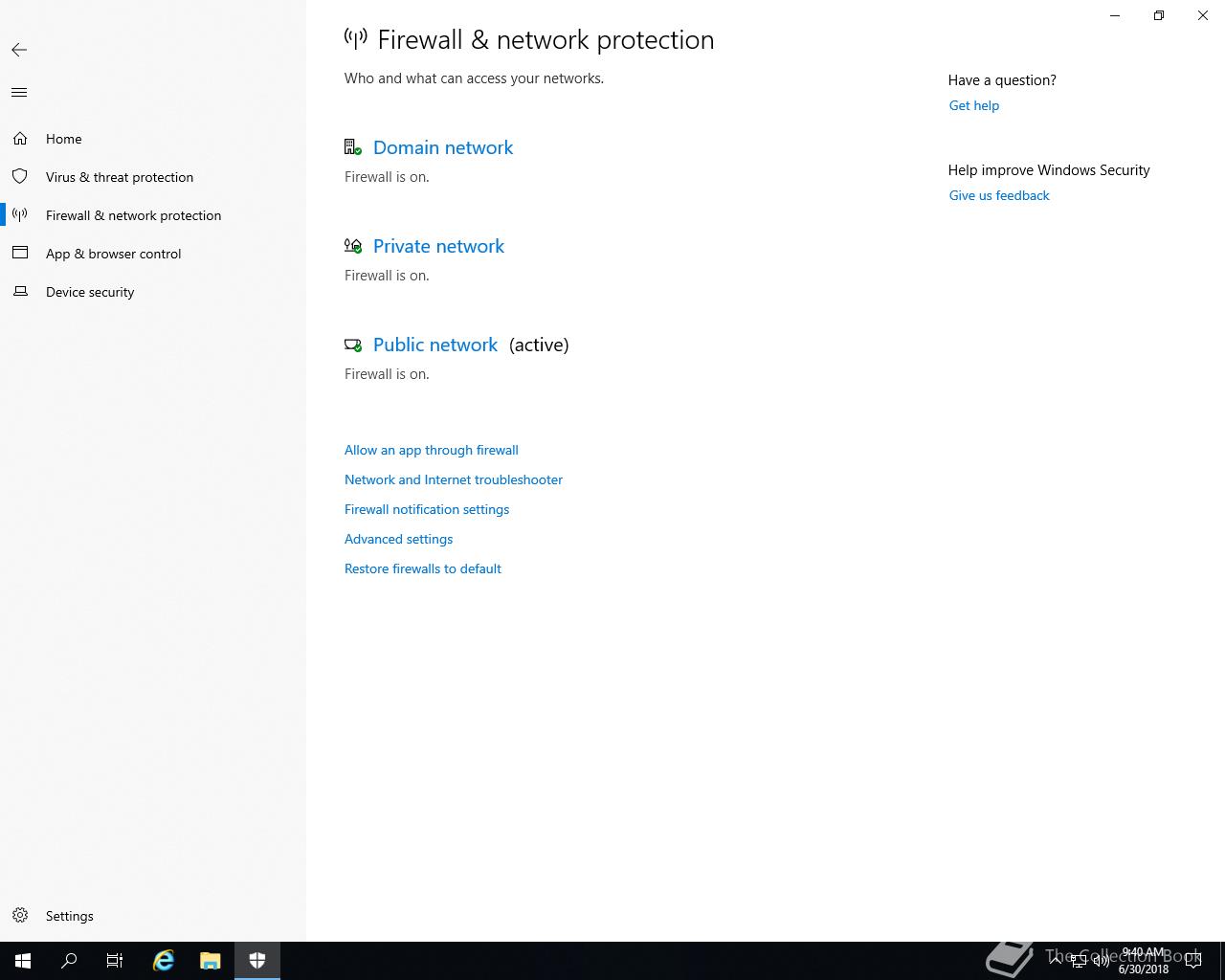Click Allow an app through firewall
The height and width of the screenshot is (980, 1225).
(432, 450)
